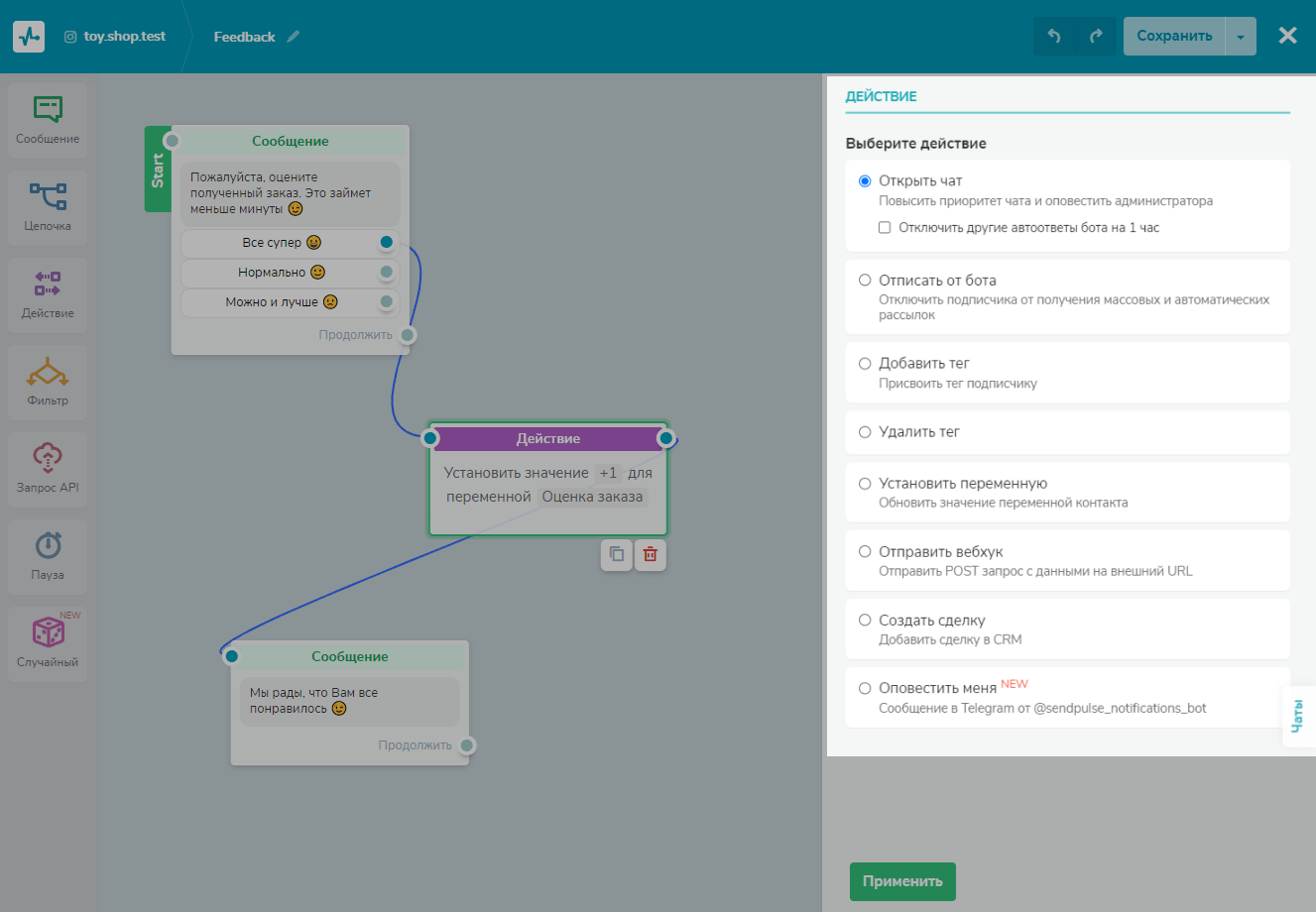The height and width of the screenshot is (912, 1316).
Task: Add a Message block from sidebar
Action: point(48,120)
